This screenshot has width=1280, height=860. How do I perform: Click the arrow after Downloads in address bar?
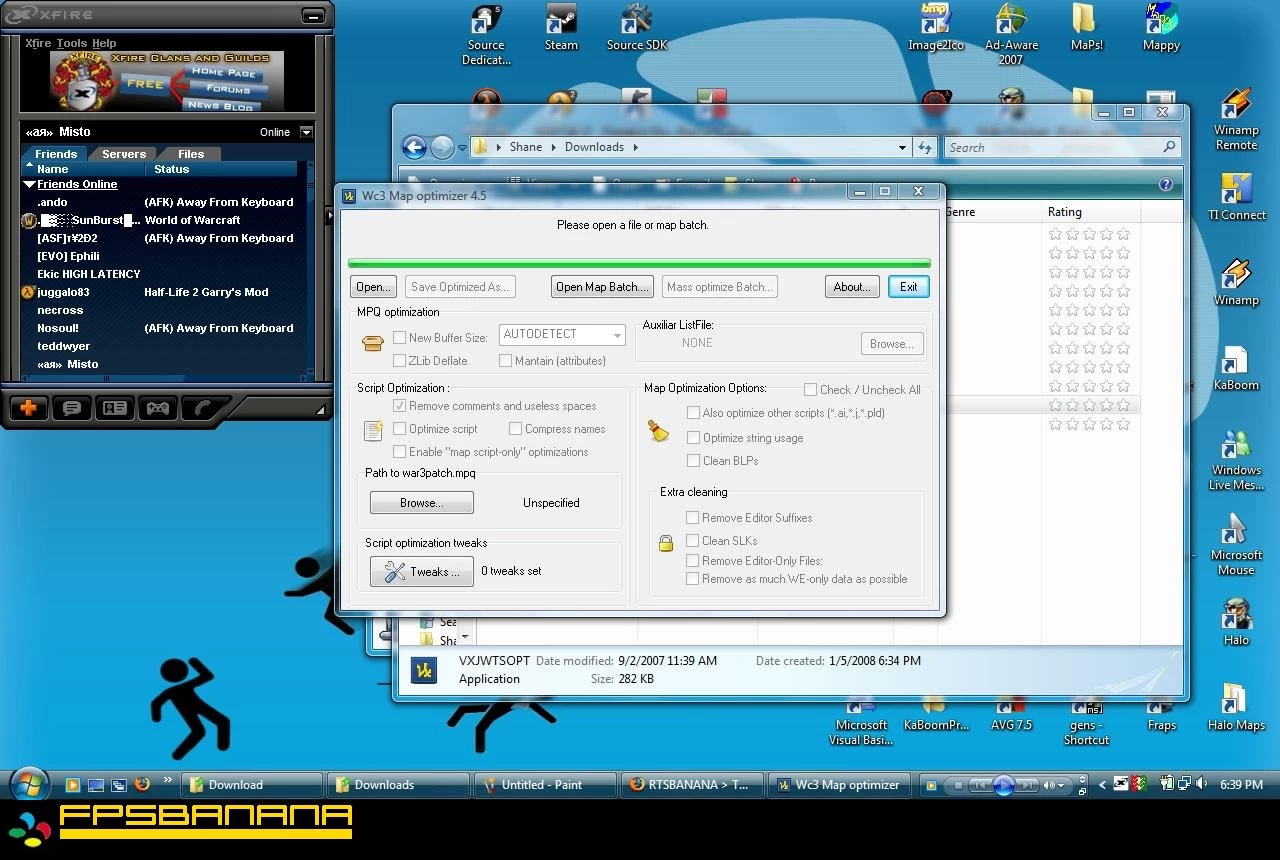(x=634, y=147)
